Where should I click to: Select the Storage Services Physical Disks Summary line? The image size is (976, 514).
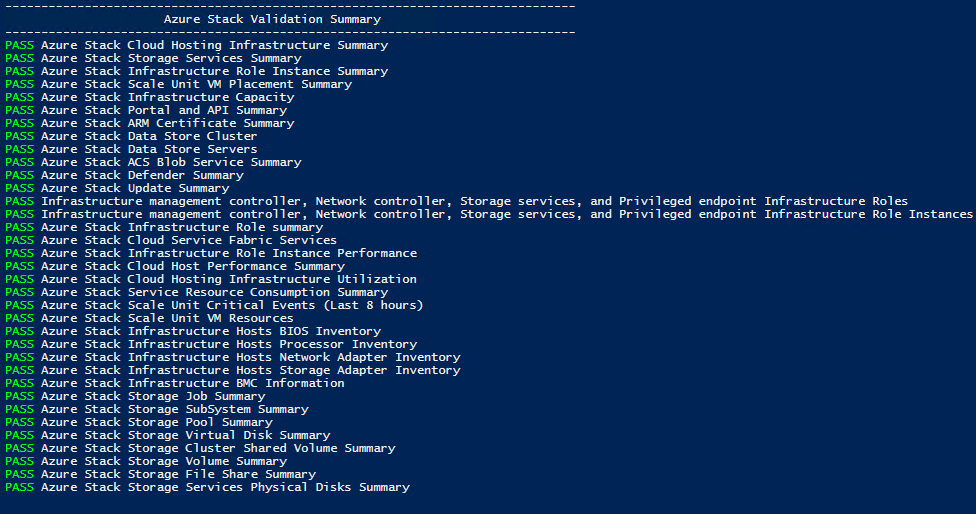click(207, 487)
